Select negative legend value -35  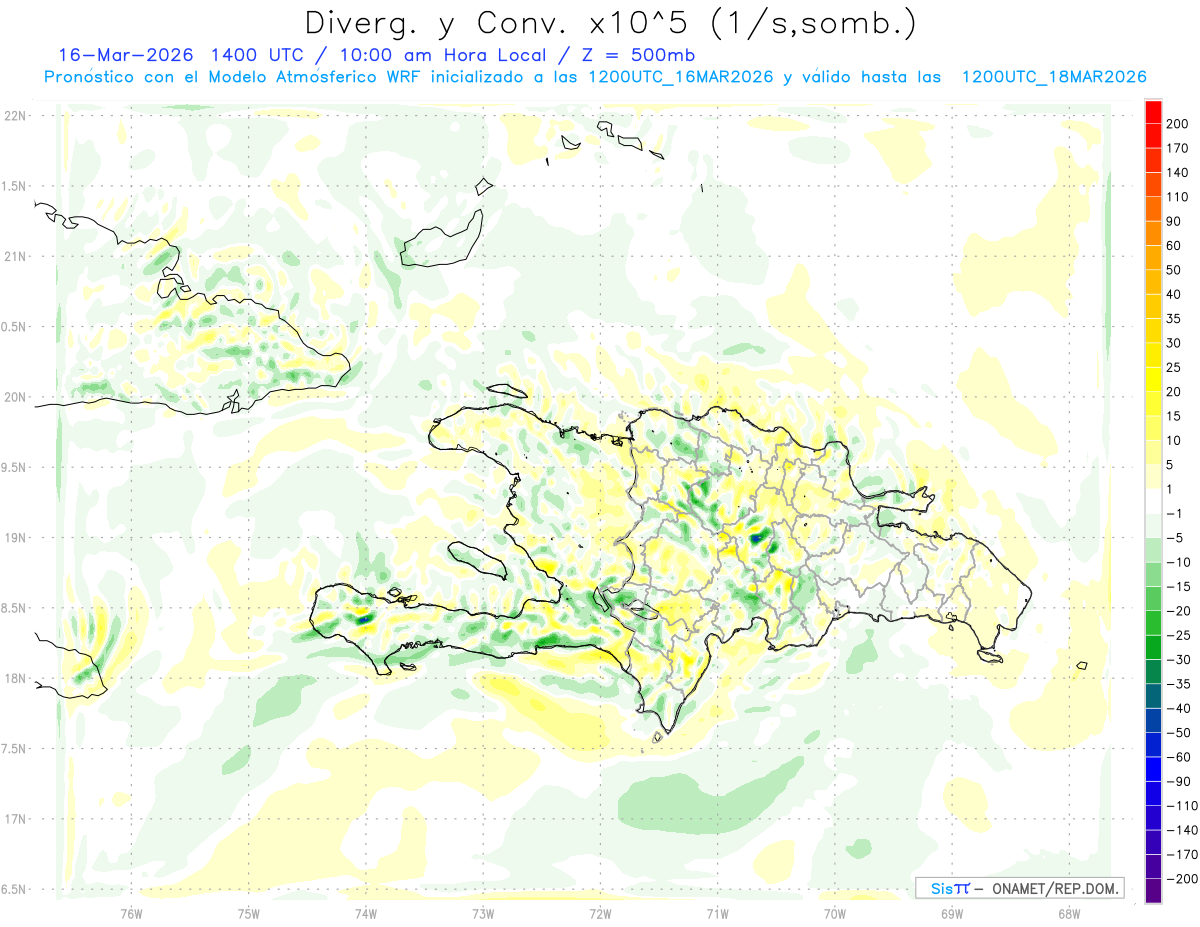pyautogui.click(x=1180, y=684)
